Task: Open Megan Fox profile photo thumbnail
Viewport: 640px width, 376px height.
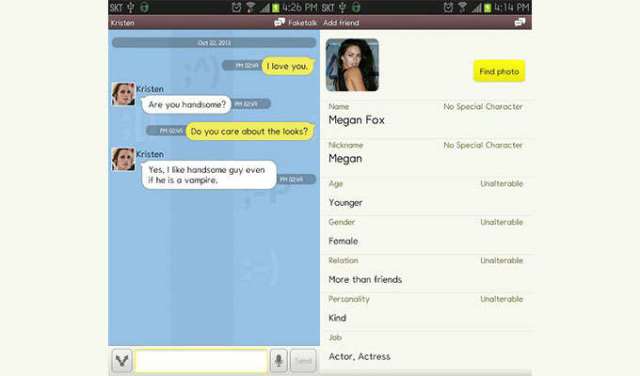Action: 352,65
